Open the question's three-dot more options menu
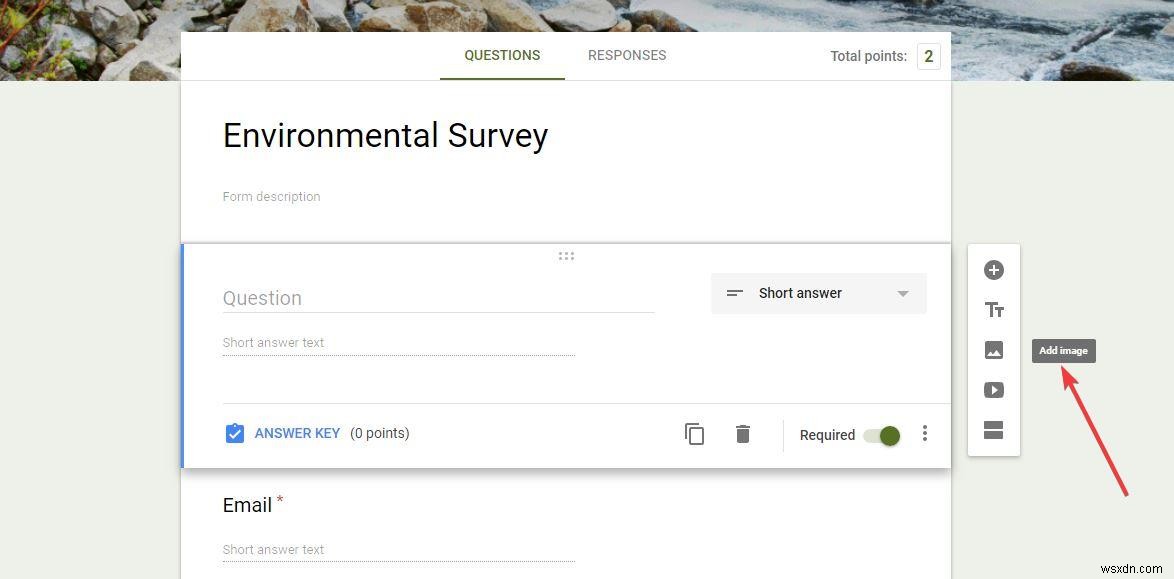The height and width of the screenshot is (579, 1174). coord(925,434)
